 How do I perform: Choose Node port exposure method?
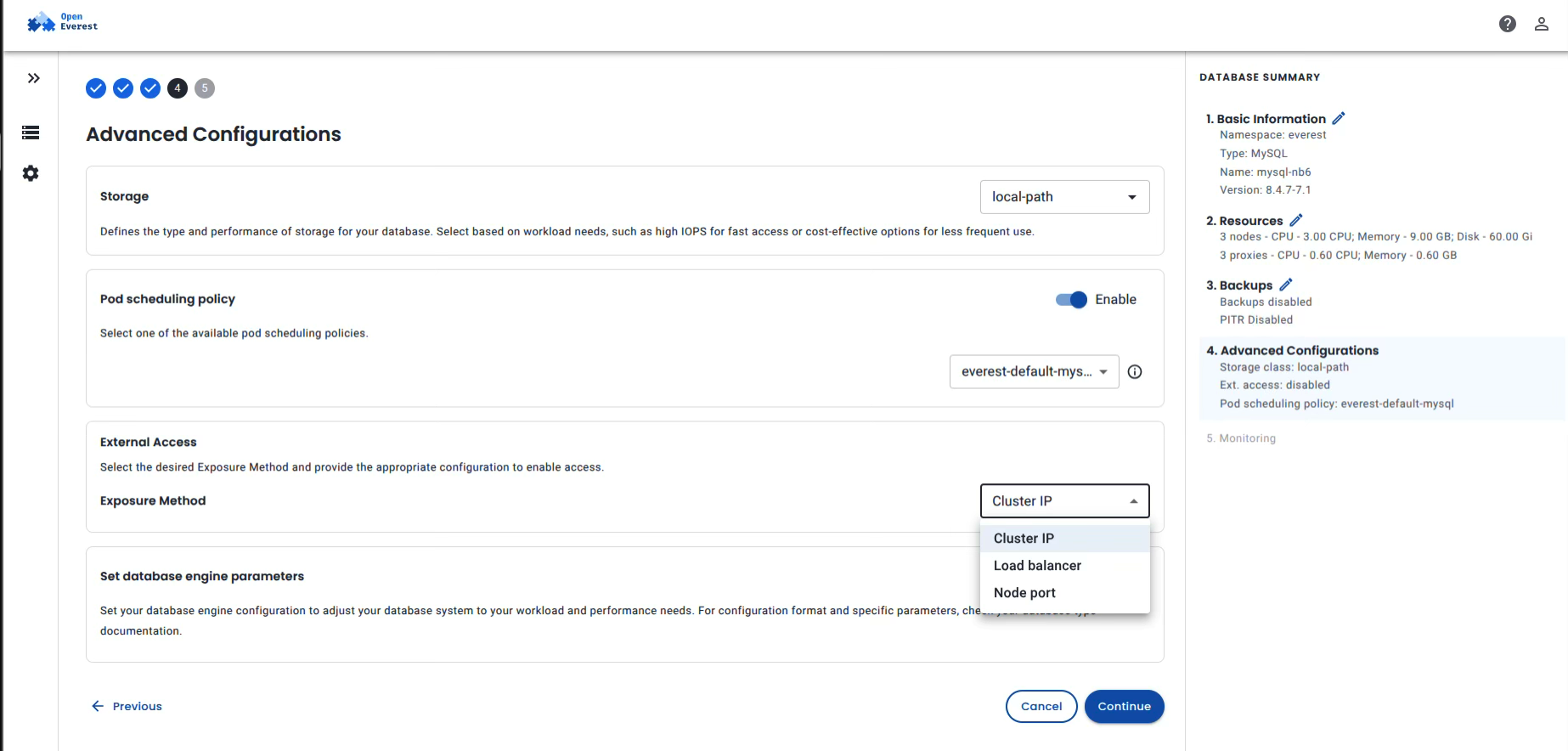tap(1065, 593)
